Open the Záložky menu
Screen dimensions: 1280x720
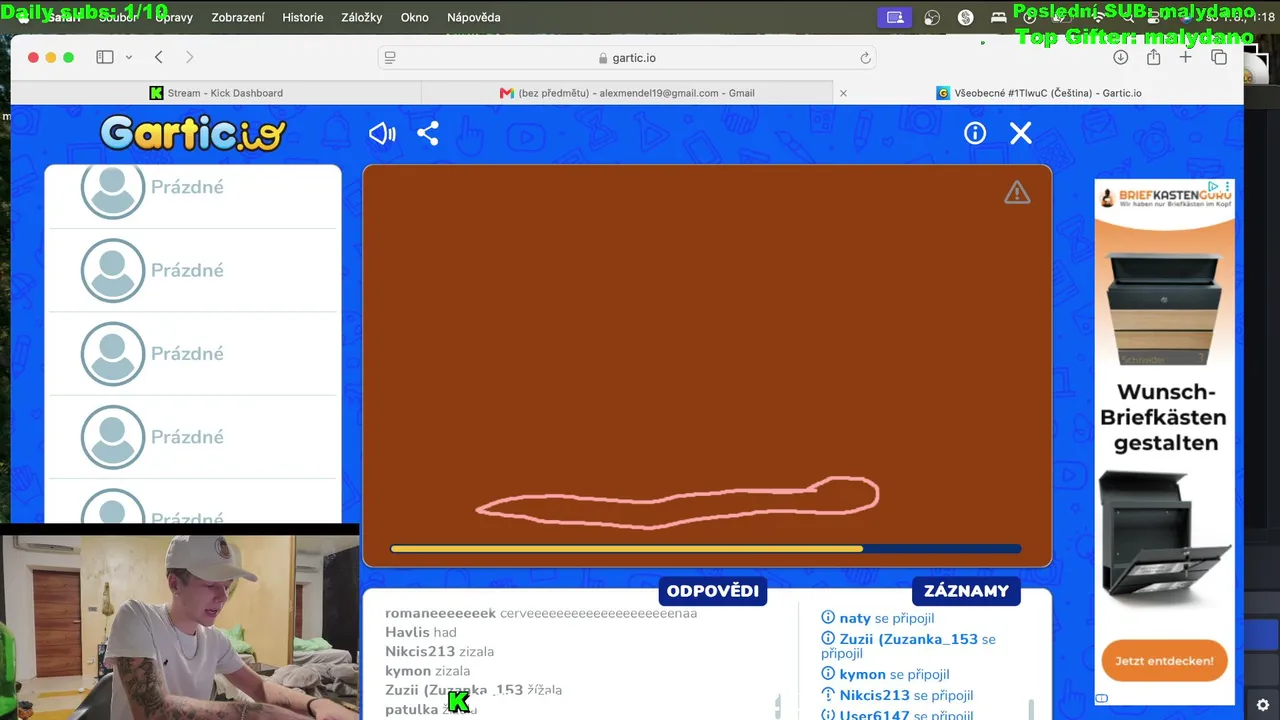point(362,17)
